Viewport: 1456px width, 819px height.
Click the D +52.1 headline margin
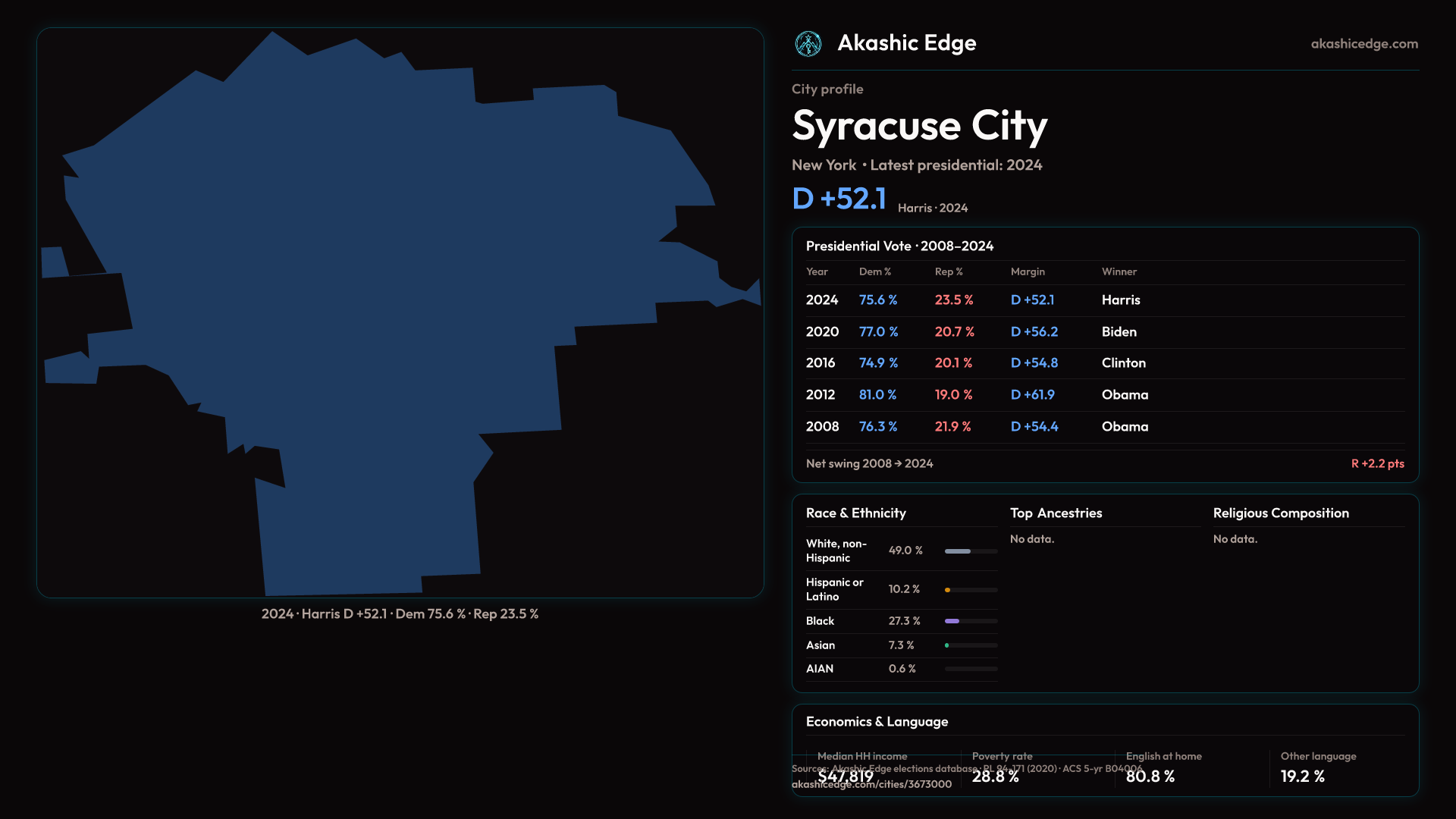[x=839, y=199]
